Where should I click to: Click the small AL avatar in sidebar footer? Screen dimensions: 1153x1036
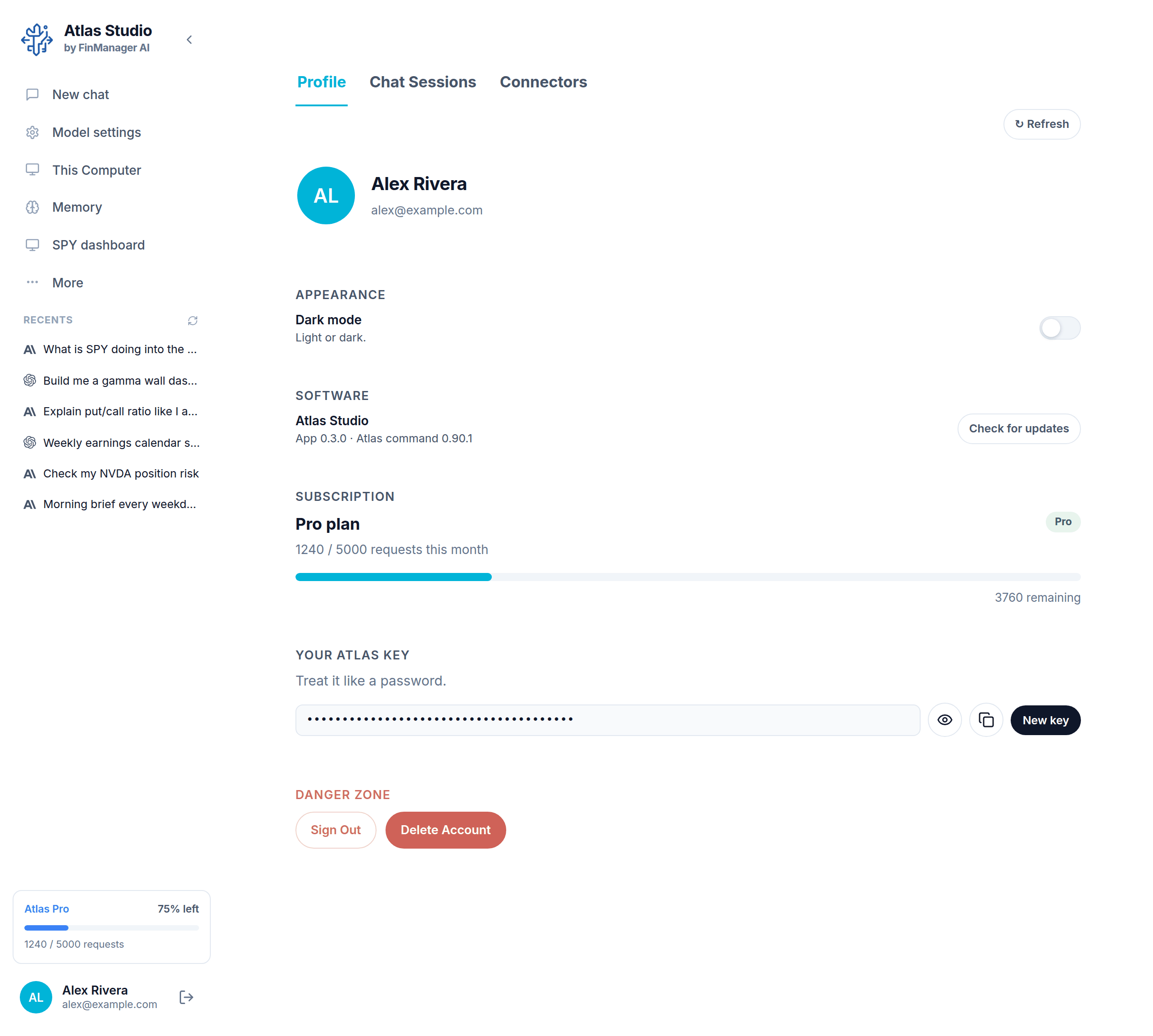(x=36, y=997)
